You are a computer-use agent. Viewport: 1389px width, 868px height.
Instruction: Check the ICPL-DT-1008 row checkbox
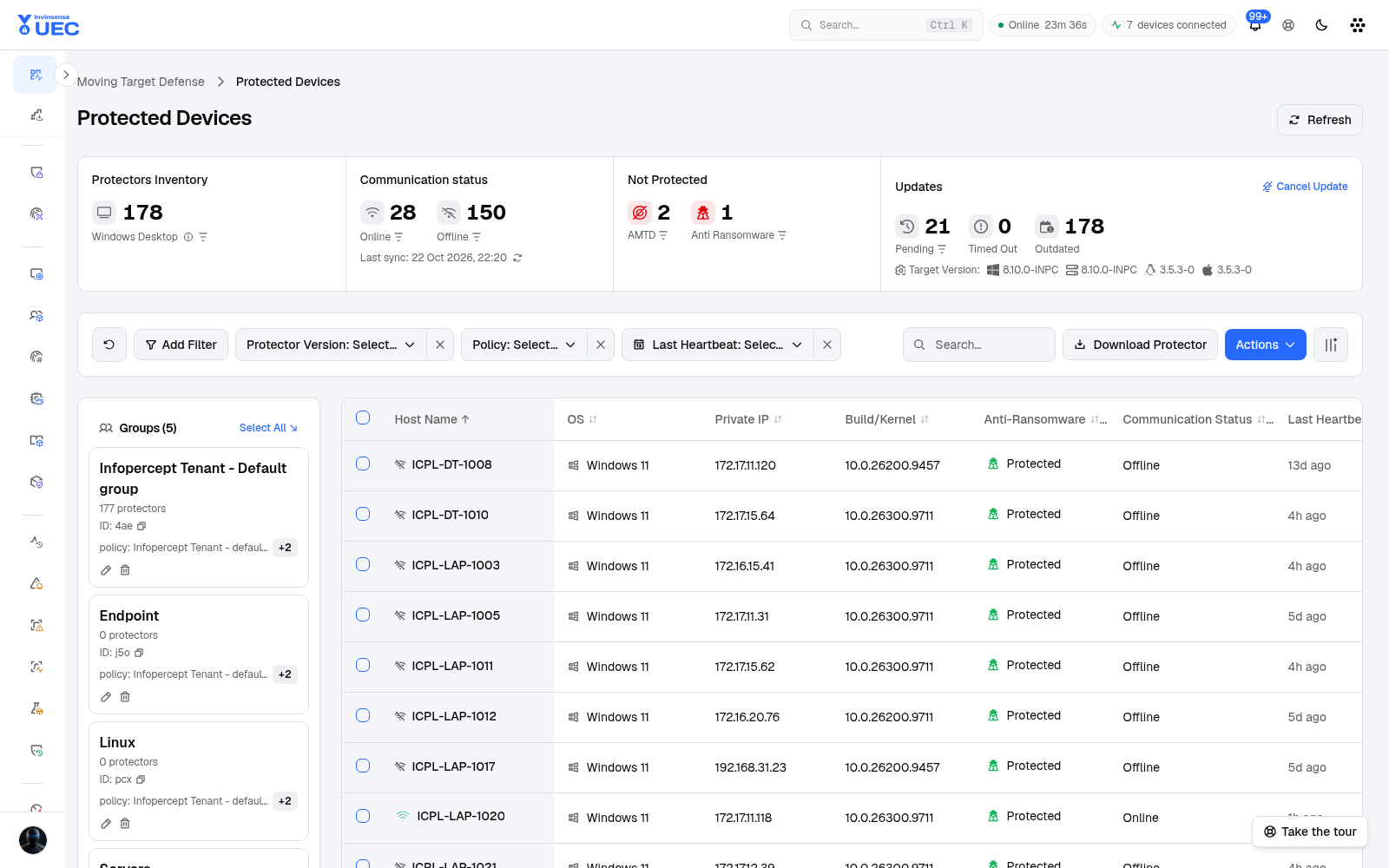tap(363, 464)
